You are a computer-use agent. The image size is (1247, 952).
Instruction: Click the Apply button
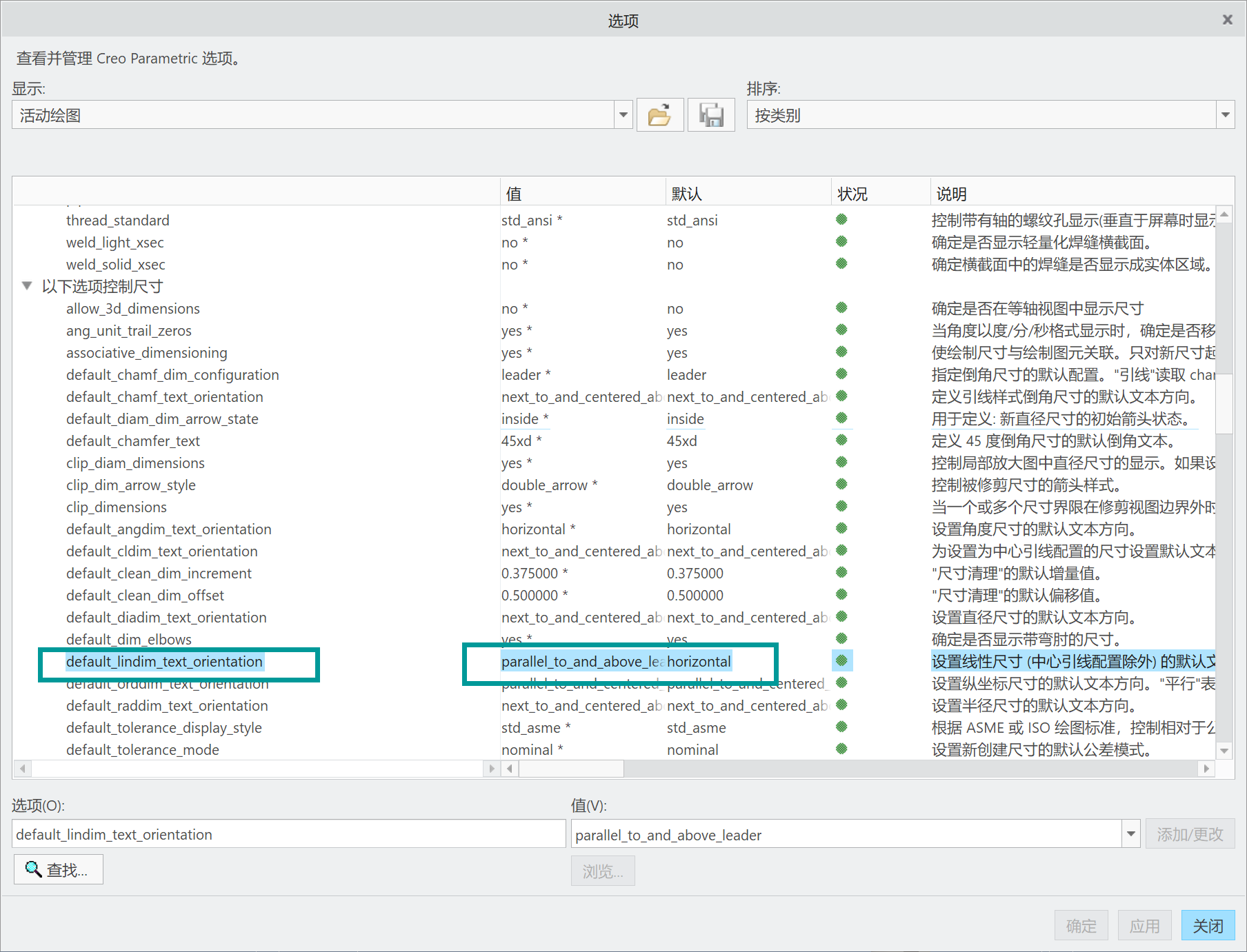pos(1144,925)
